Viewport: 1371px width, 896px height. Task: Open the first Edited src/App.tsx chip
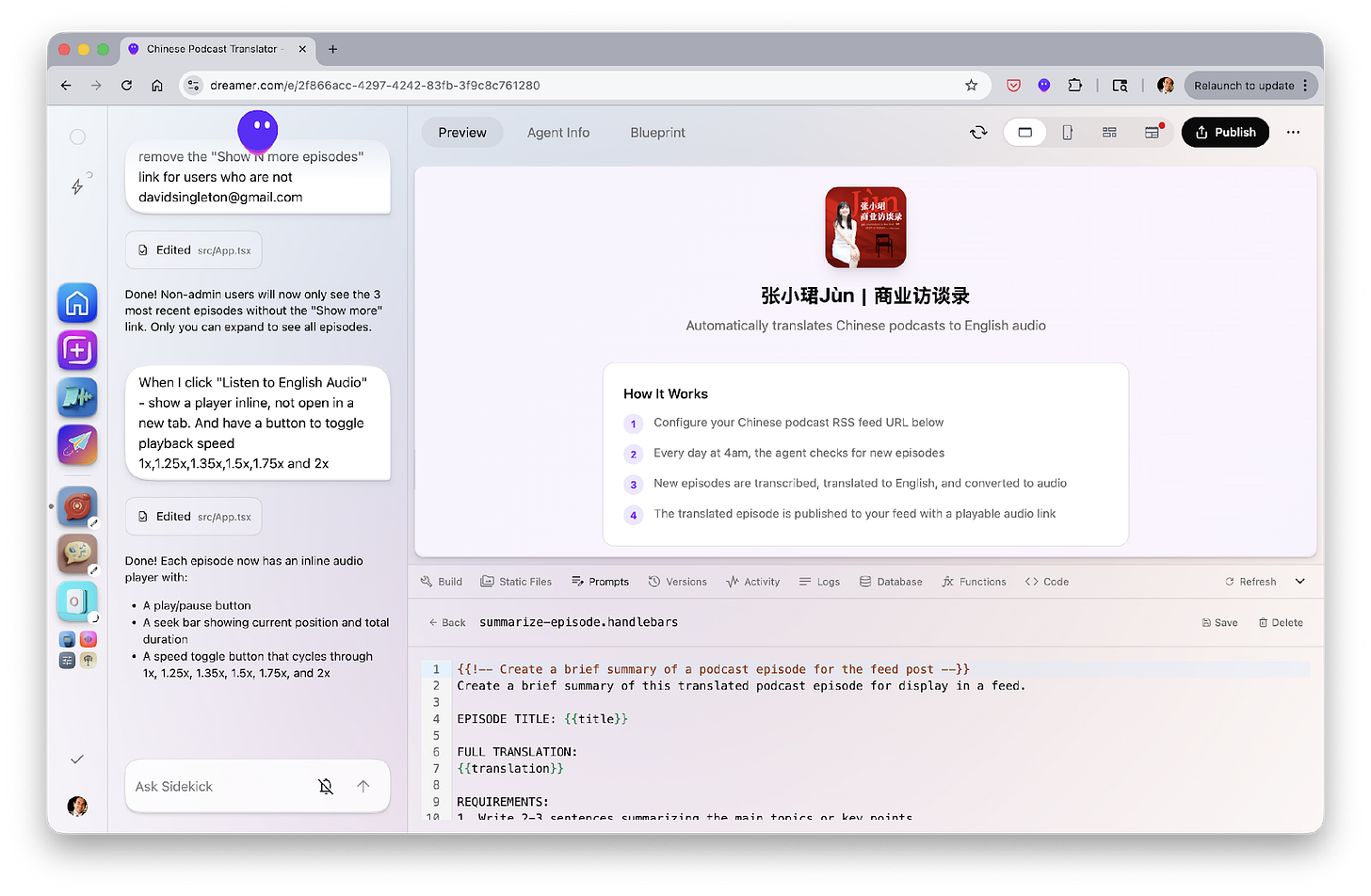(193, 250)
